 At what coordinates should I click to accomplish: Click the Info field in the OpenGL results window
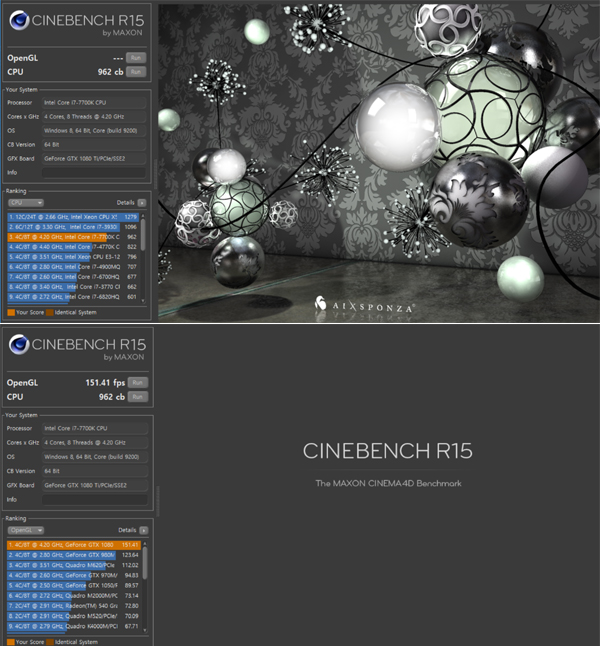[95, 499]
